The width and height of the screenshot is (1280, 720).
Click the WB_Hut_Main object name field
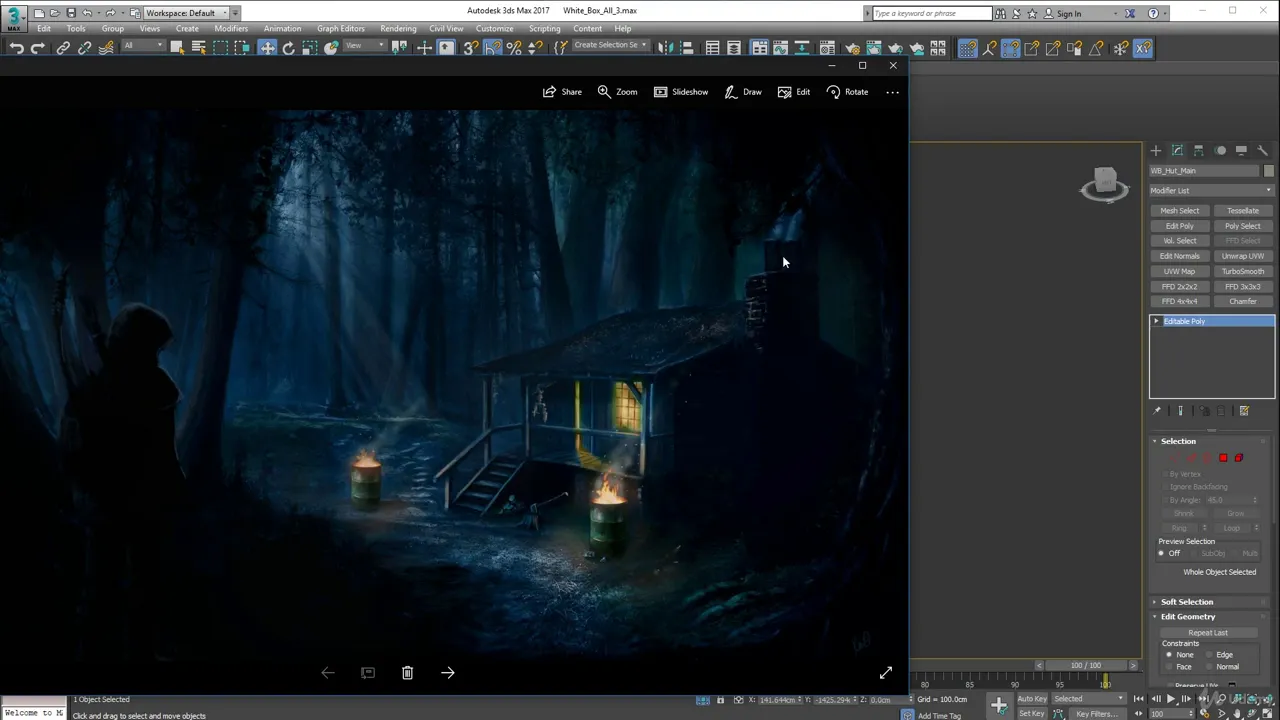pyautogui.click(x=1205, y=171)
